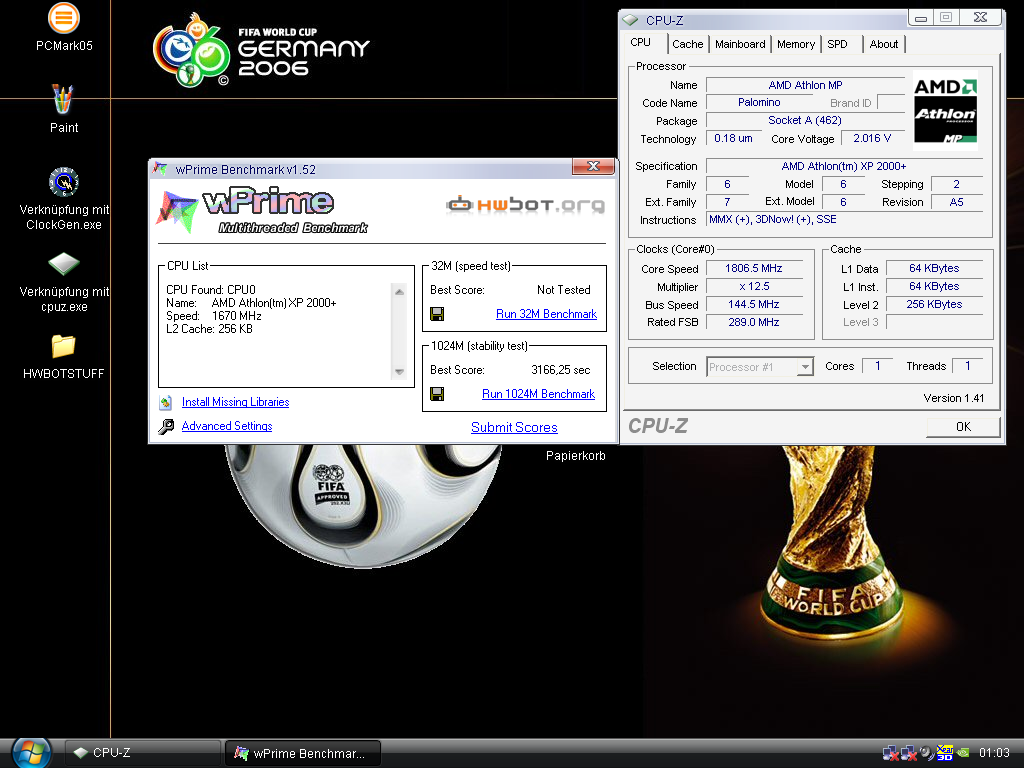Image resolution: width=1024 pixels, height=768 pixels.
Task: Click the wPrime title bar icon
Action: [x=160, y=169]
